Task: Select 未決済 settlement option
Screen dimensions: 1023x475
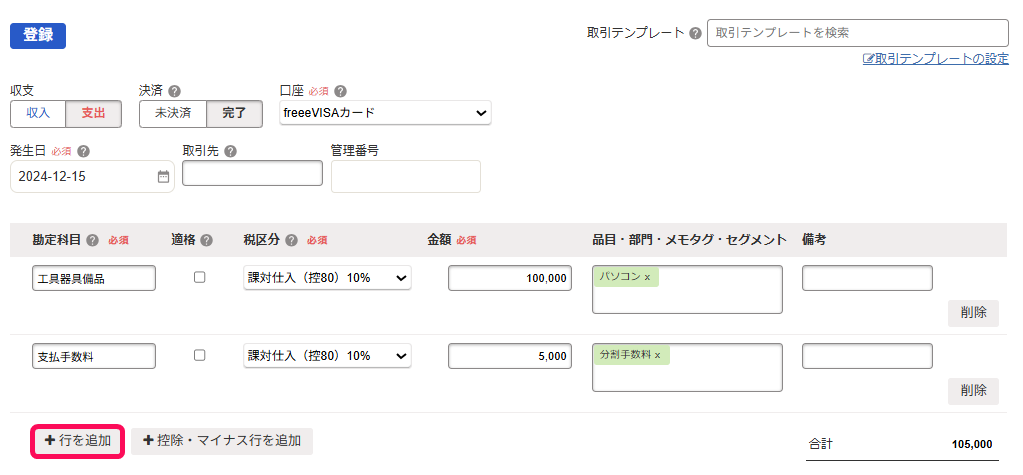Action: point(173,114)
